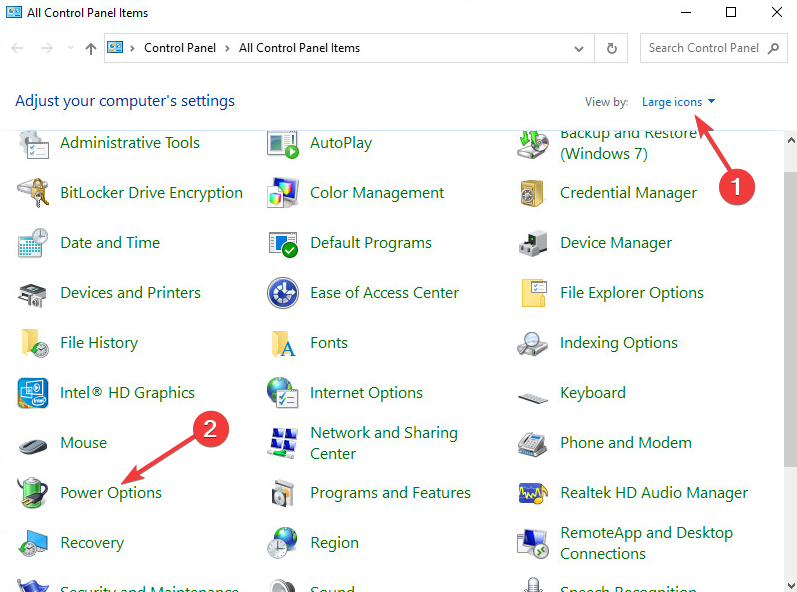797x592 pixels.
Task: Click the Recovery icon
Action: point(33,543)
